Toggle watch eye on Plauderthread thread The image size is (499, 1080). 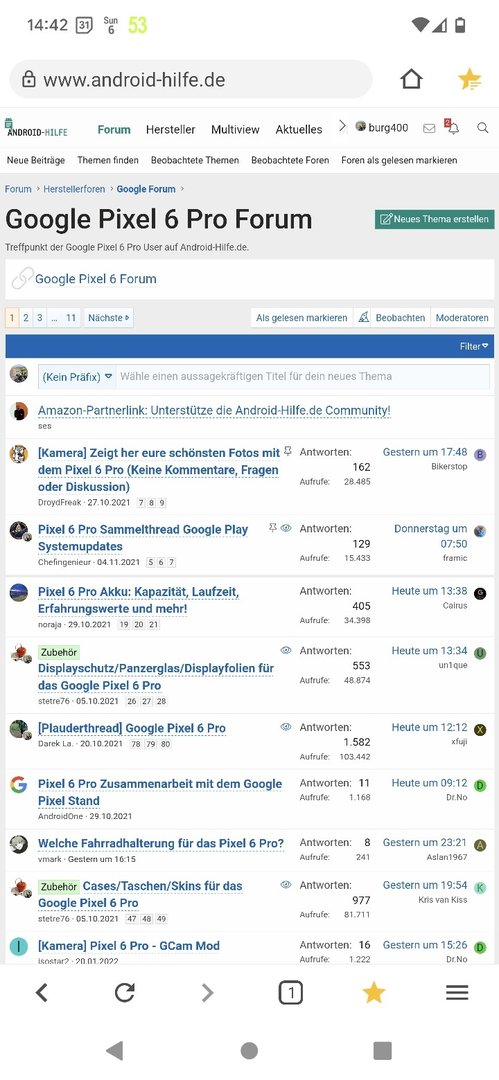click(286, 727)
